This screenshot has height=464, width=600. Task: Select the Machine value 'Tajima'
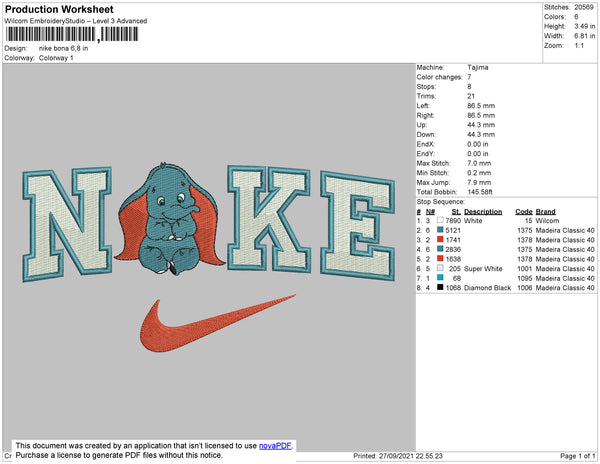coord(478,67)
